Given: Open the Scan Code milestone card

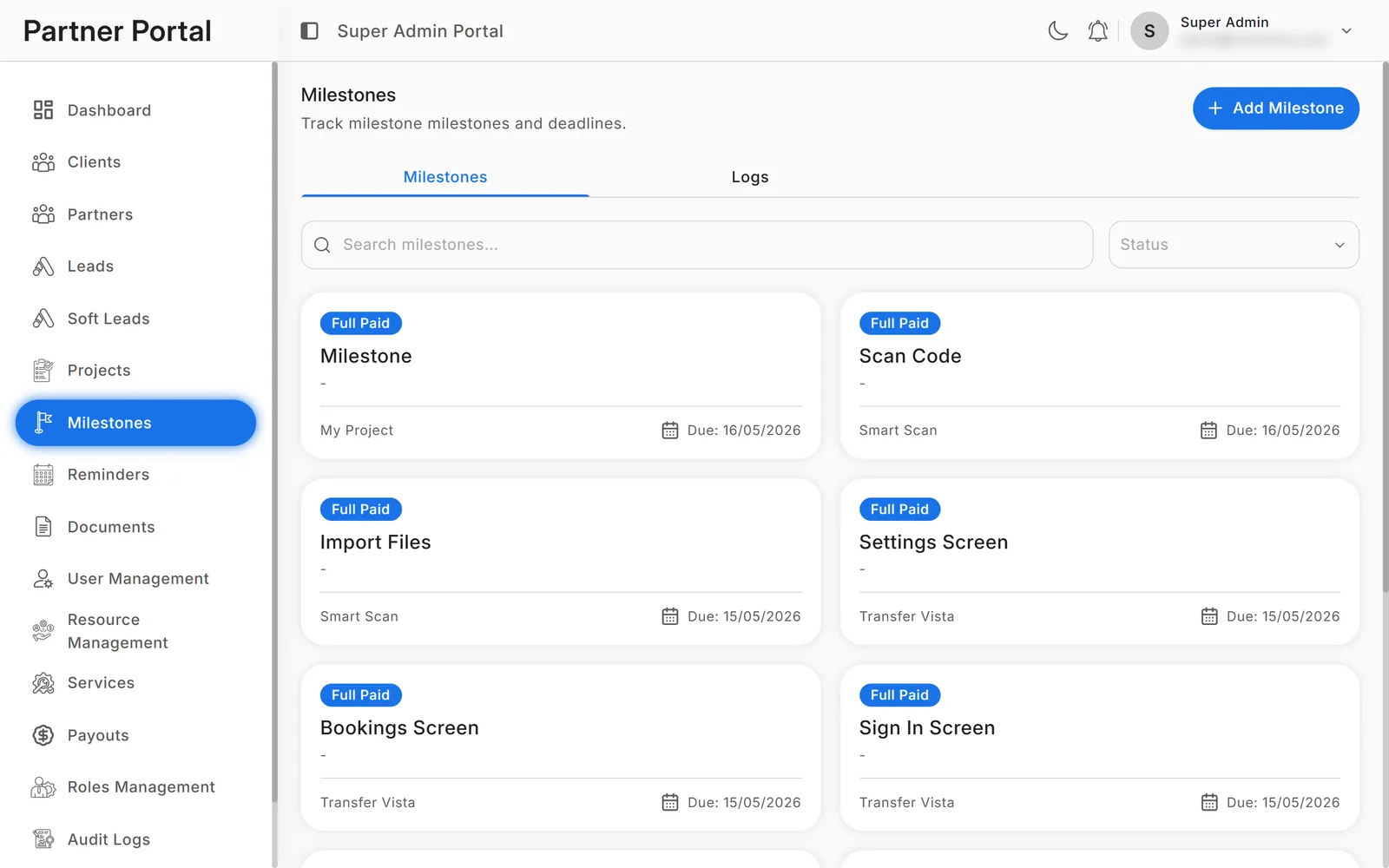Looking at the screenshot, I should pyautogui.click(x=1099, y=375).
